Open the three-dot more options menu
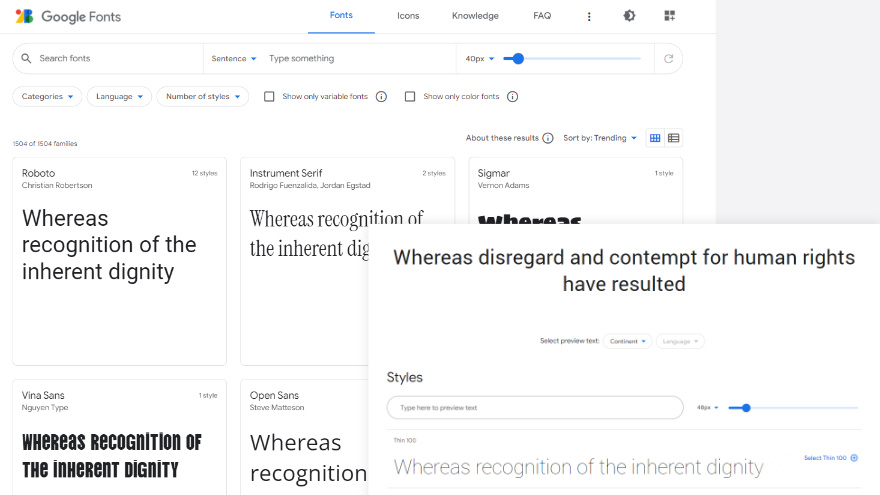Image resolution: width=880 pixels, height=495 pixels. [589, 17]
